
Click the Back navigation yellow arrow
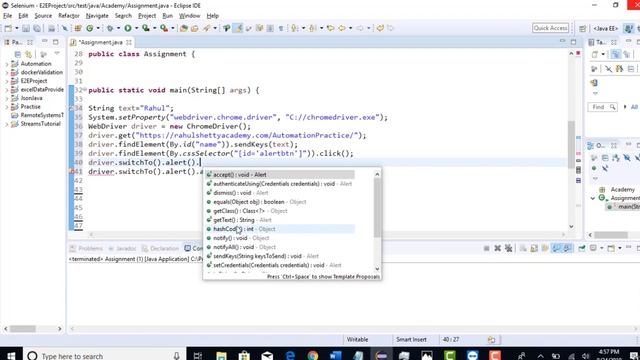point(342,28)
